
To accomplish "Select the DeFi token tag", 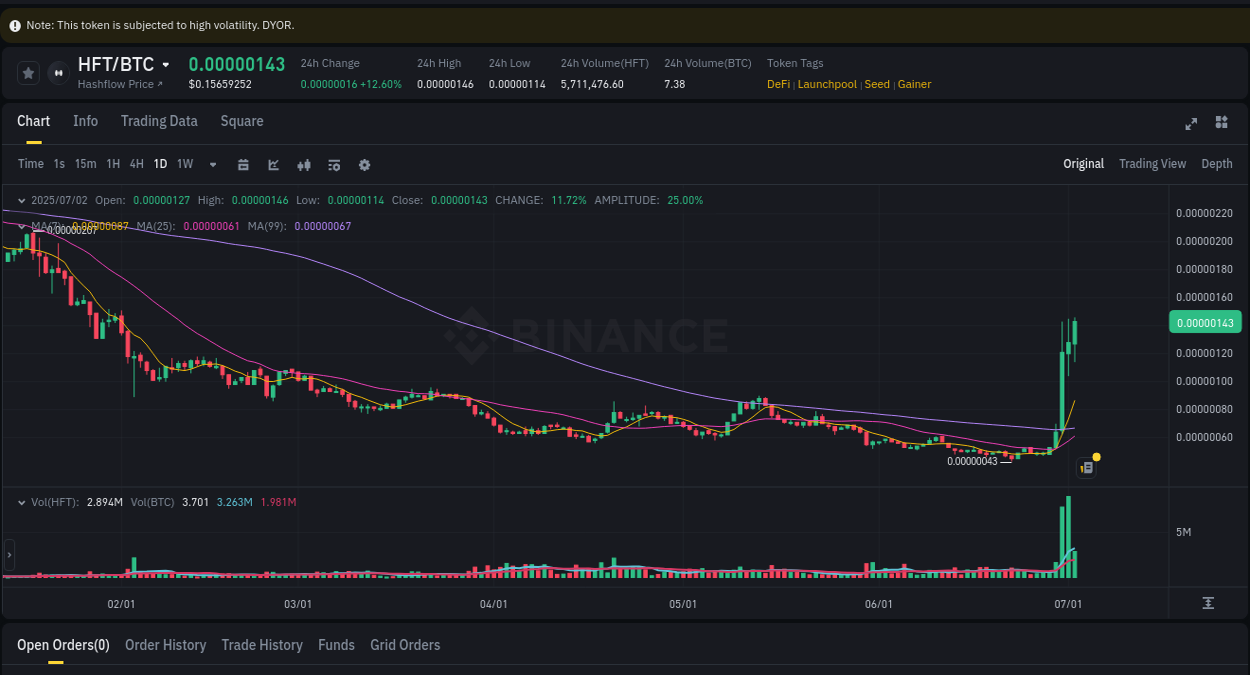I will 778,84.
